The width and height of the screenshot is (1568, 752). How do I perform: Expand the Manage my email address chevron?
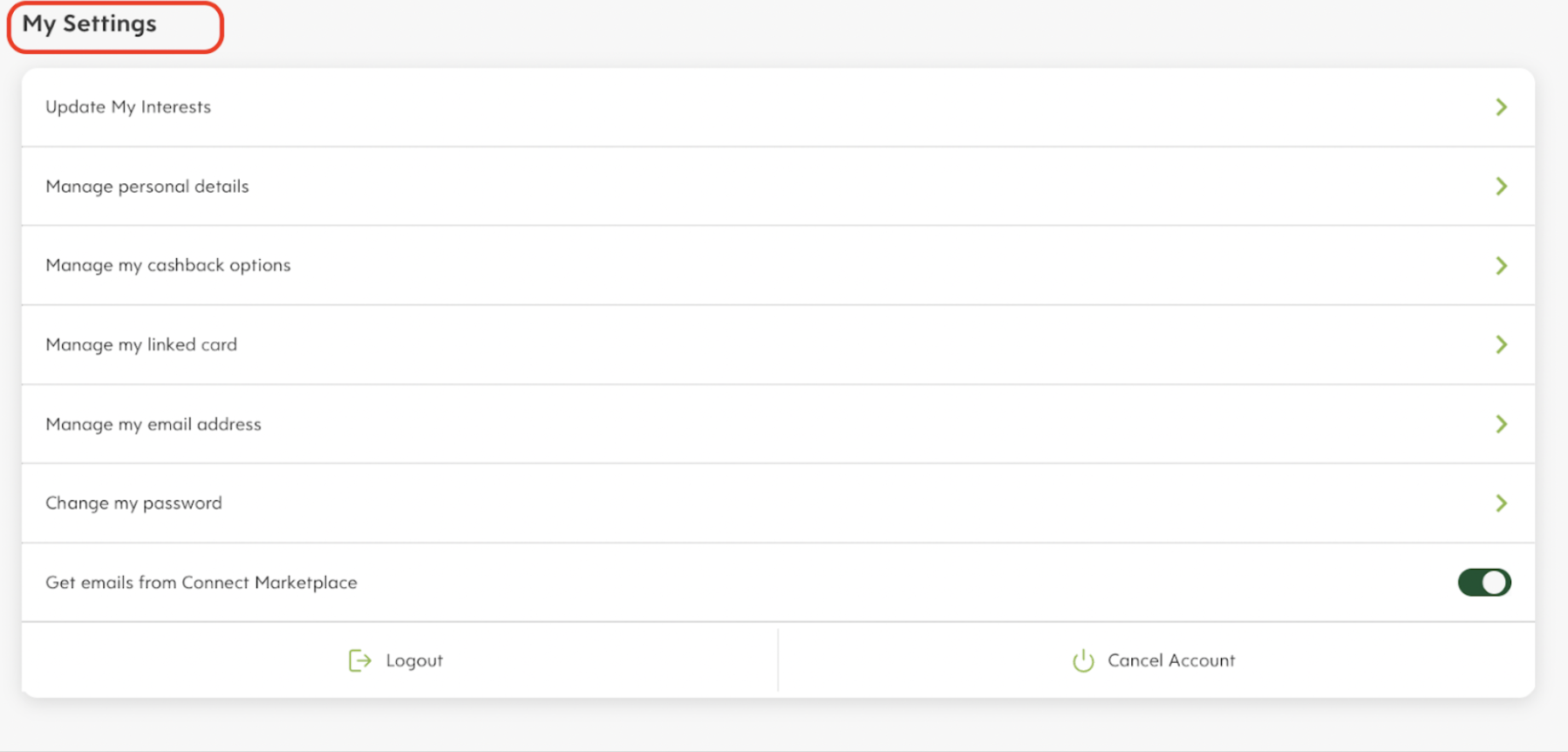coord(1501,424)
